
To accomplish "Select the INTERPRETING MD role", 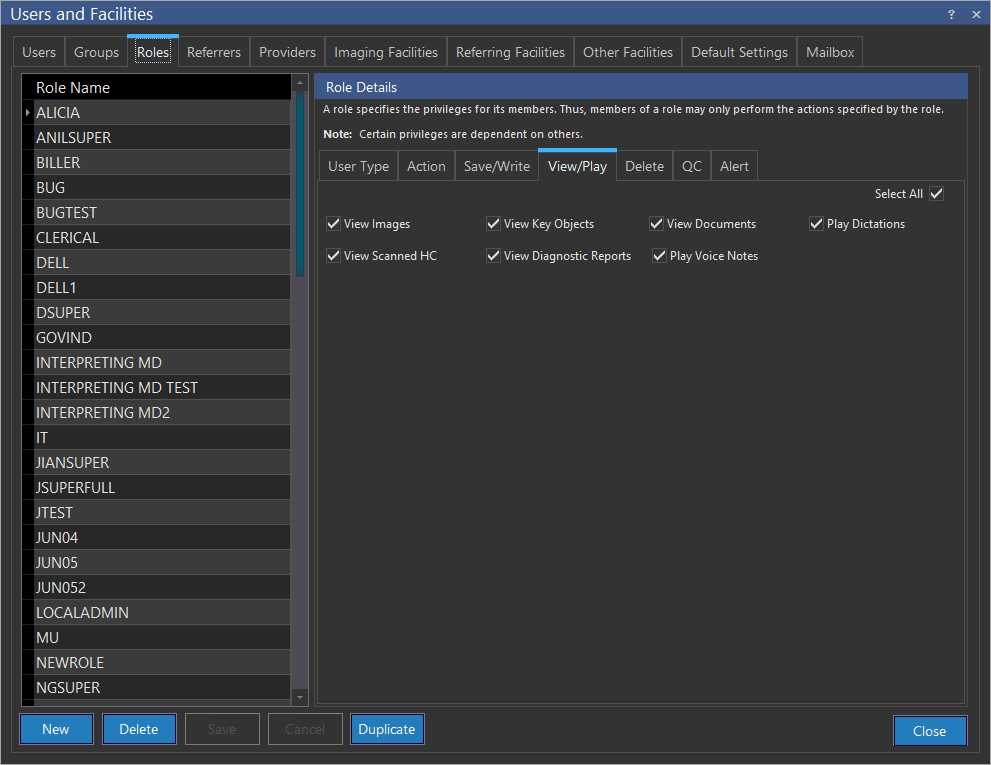I will point(99,362).
